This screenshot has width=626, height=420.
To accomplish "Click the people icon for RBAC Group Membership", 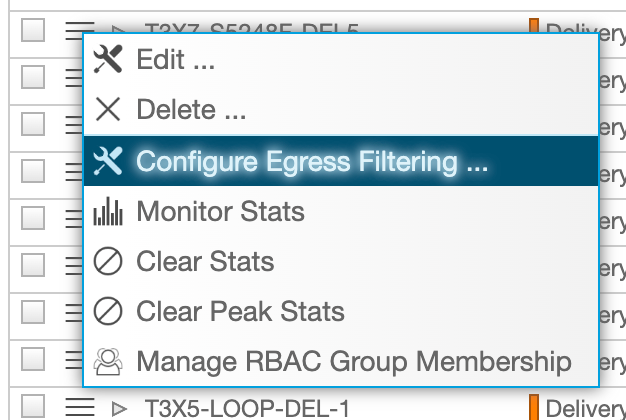I will click(108, 362).
